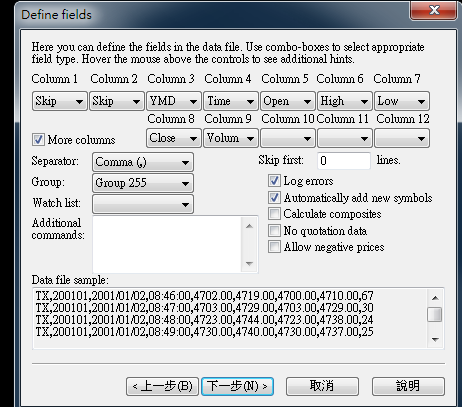Click the 說明 help button

[408, 386]
